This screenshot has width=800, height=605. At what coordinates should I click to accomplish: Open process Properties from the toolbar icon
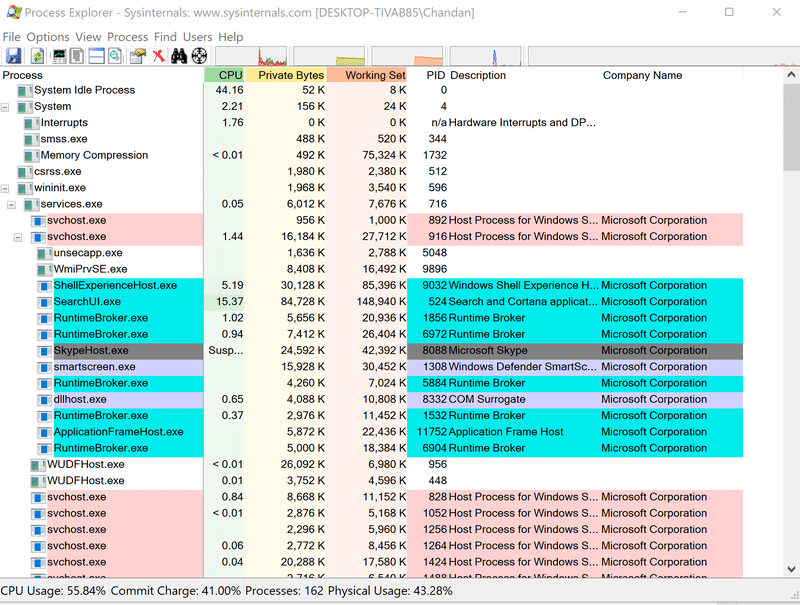pos(138,56)
